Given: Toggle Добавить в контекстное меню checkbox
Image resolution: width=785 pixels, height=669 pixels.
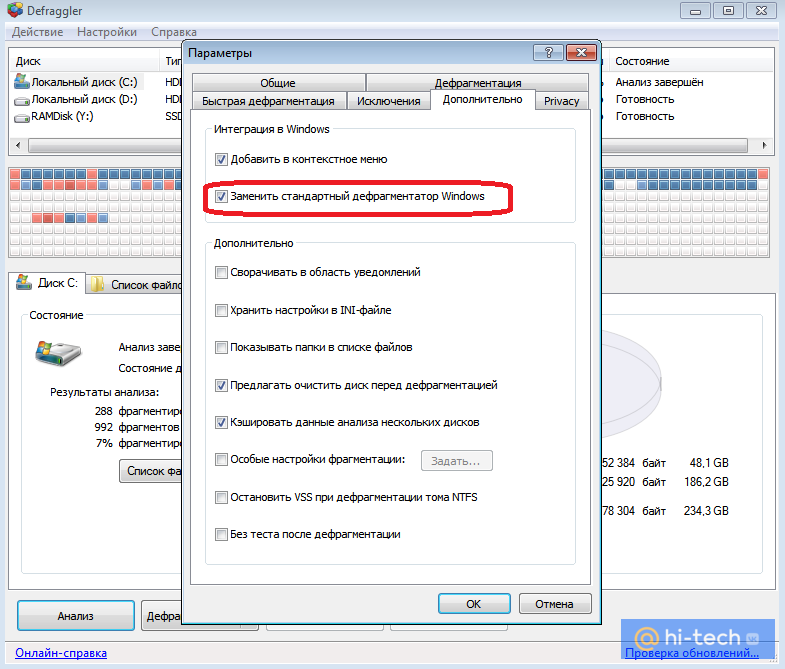Looking at the screenshot, I should (221, 160).
